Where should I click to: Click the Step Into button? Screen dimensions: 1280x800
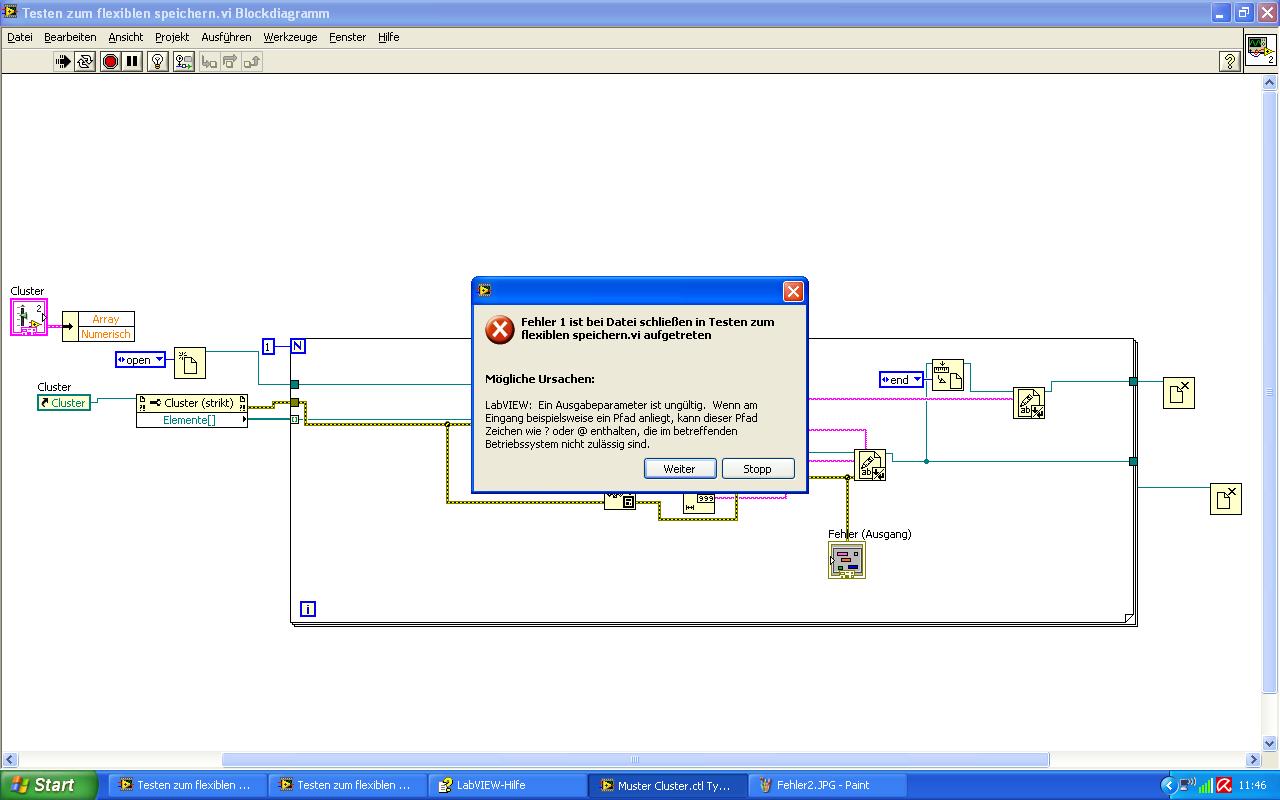coord(209,61)
